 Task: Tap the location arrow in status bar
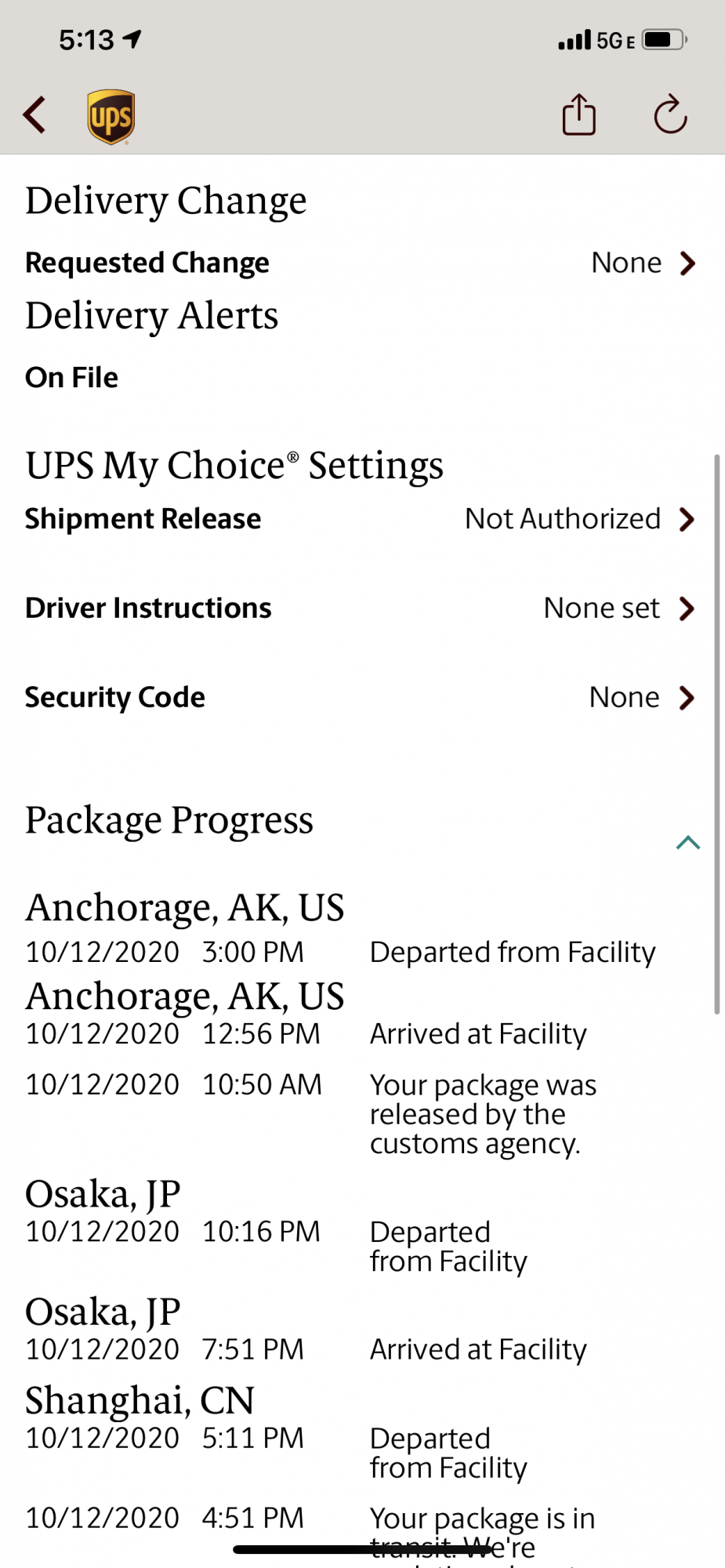click(x=132, y=38)
